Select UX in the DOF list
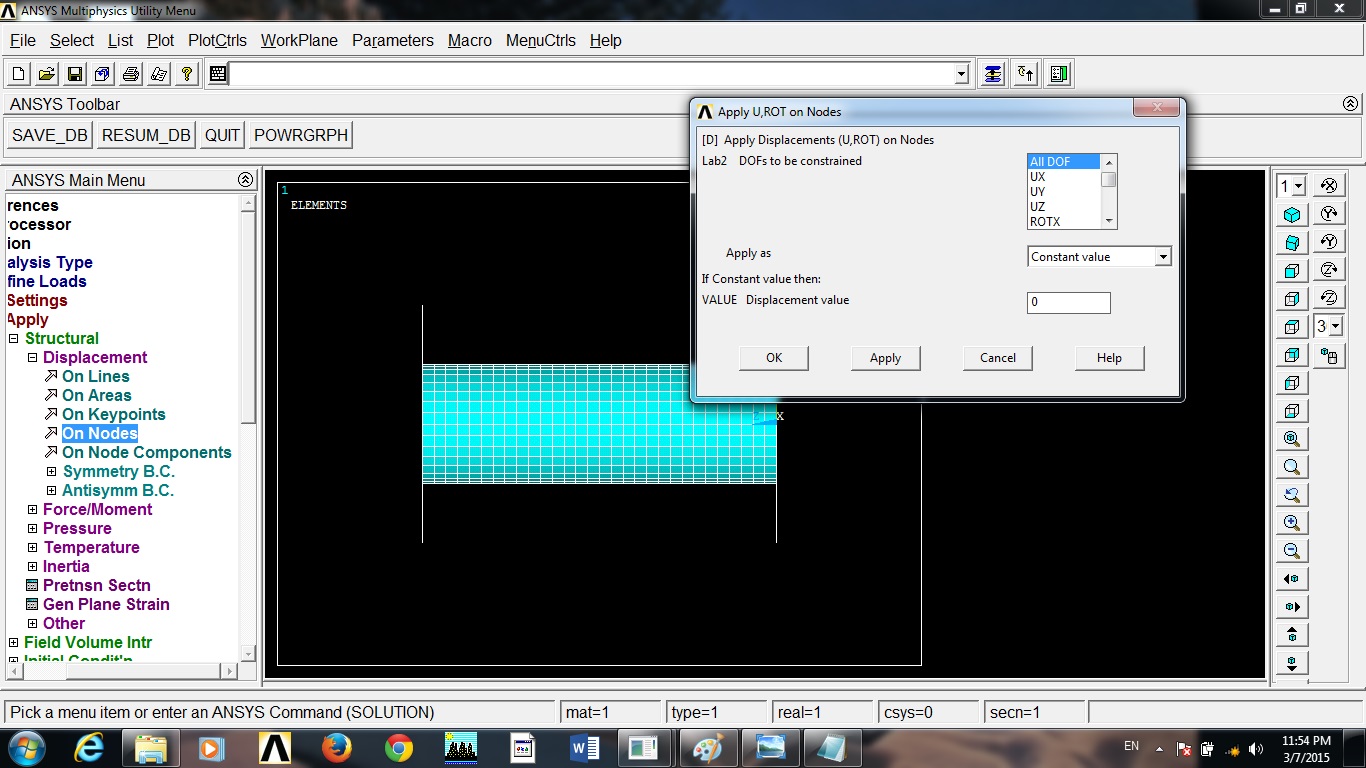Screen dimensions: 1366x768 (1064, 177)
